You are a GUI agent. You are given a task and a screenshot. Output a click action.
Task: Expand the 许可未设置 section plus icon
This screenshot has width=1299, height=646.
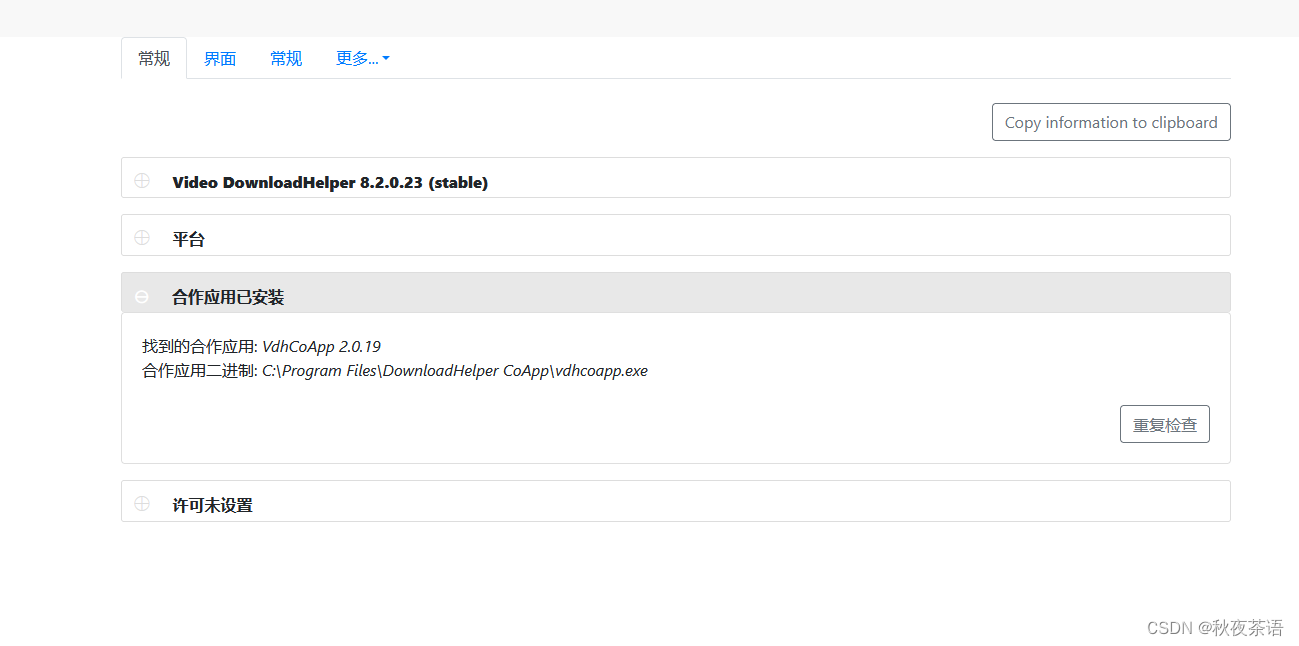[x=142, y=504]
